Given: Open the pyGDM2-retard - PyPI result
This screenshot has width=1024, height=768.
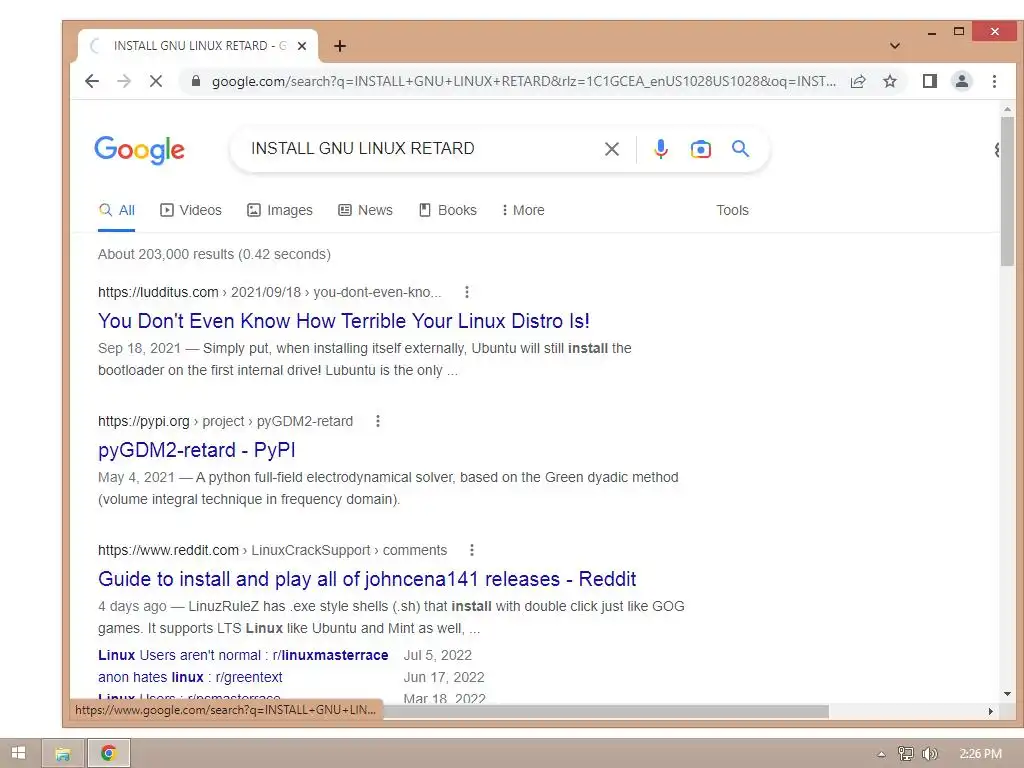Looking at the screenshot, I should [x=197, y=450].
